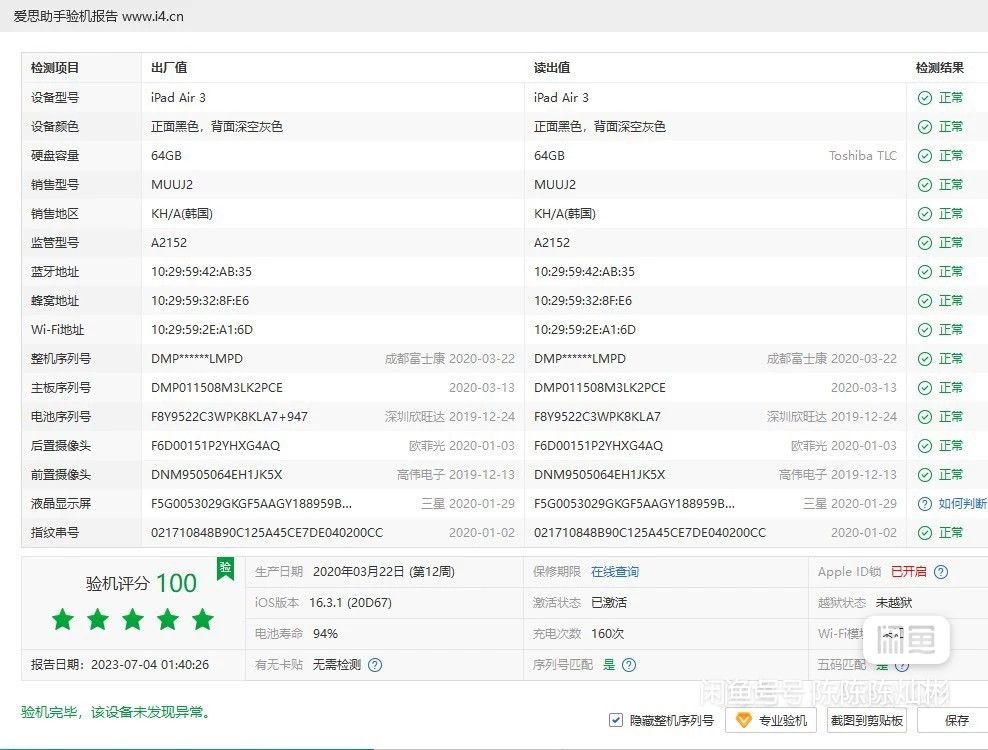988x750 pixels.
Task: Click the 爱思助手验机报告 www.i4.cn title
Action: (98, 16)
